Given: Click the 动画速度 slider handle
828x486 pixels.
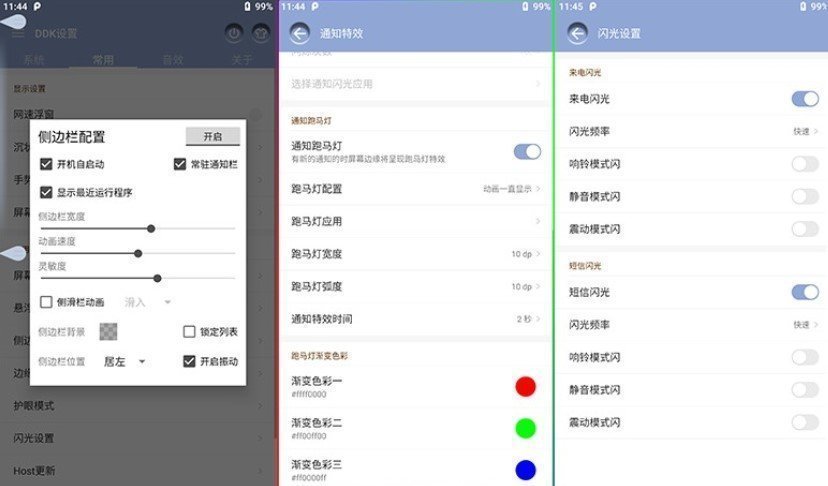Looking at the screenshot, I should pos(138,254).
